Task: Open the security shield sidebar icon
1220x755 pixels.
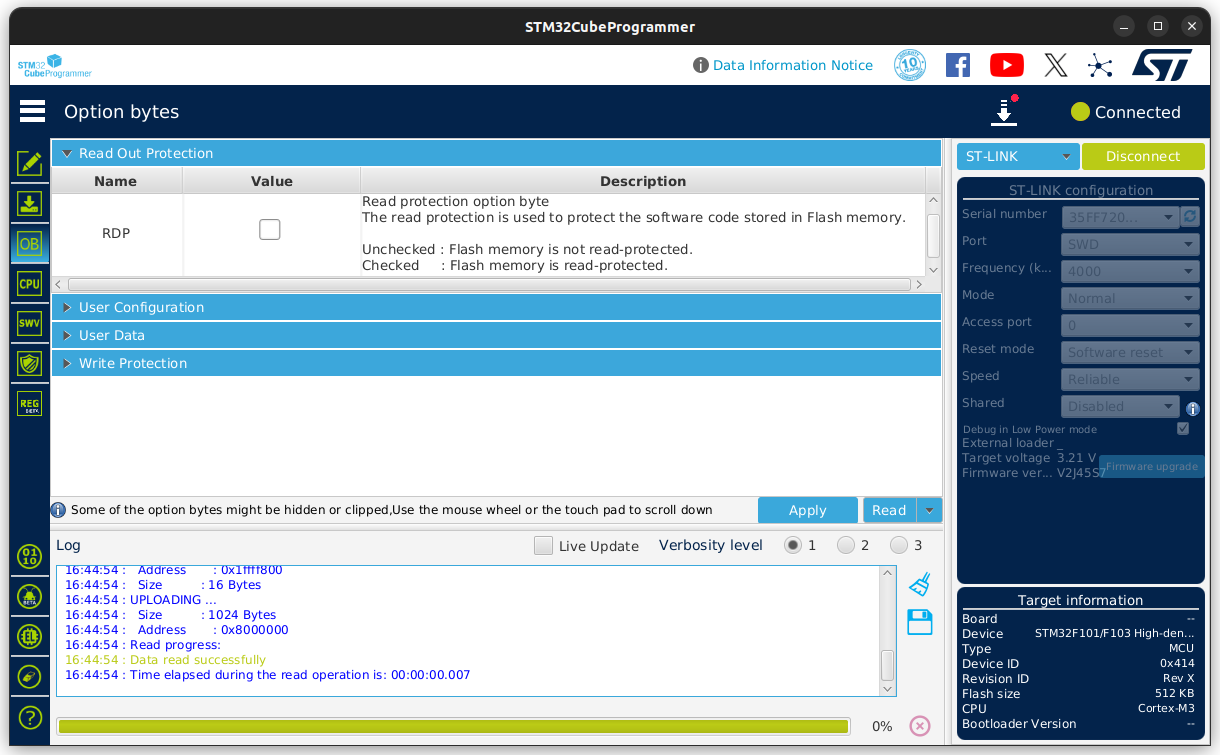Action: 30,363
